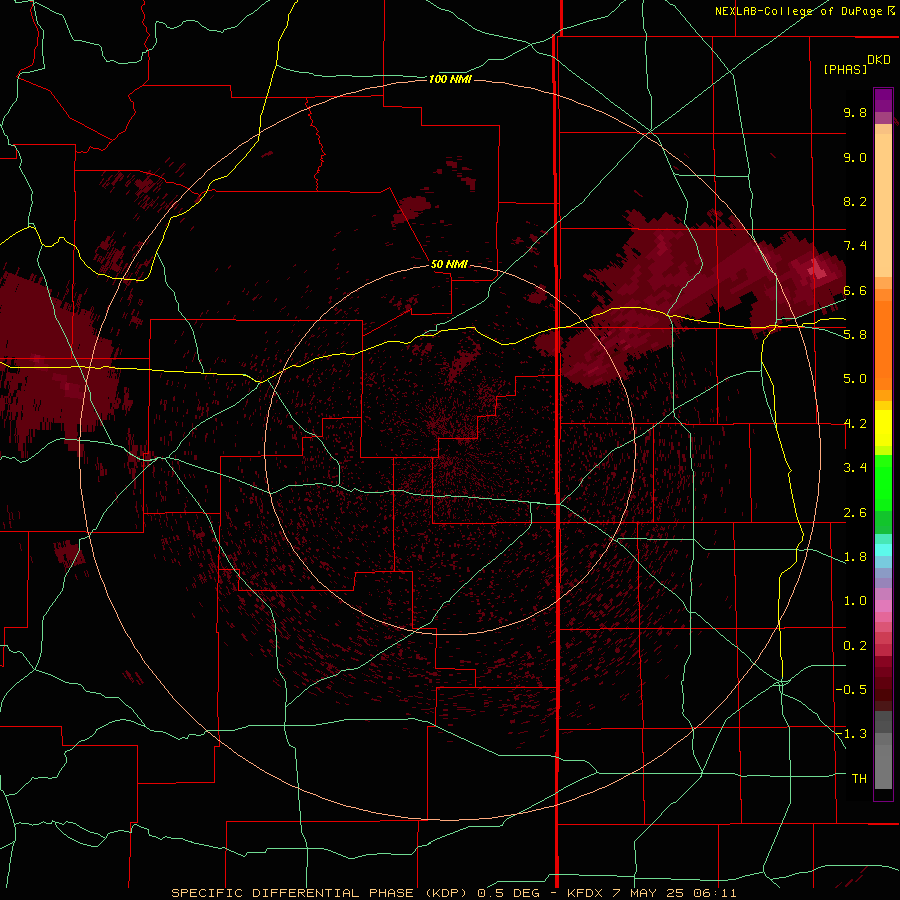
Task: Click the 1.0 scale value
Action: [x=855, y=601]
